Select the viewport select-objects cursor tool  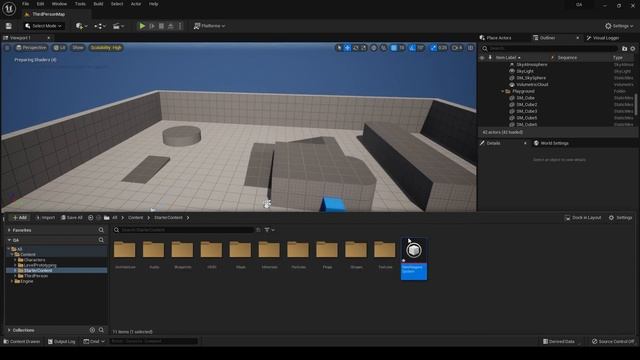339,48
